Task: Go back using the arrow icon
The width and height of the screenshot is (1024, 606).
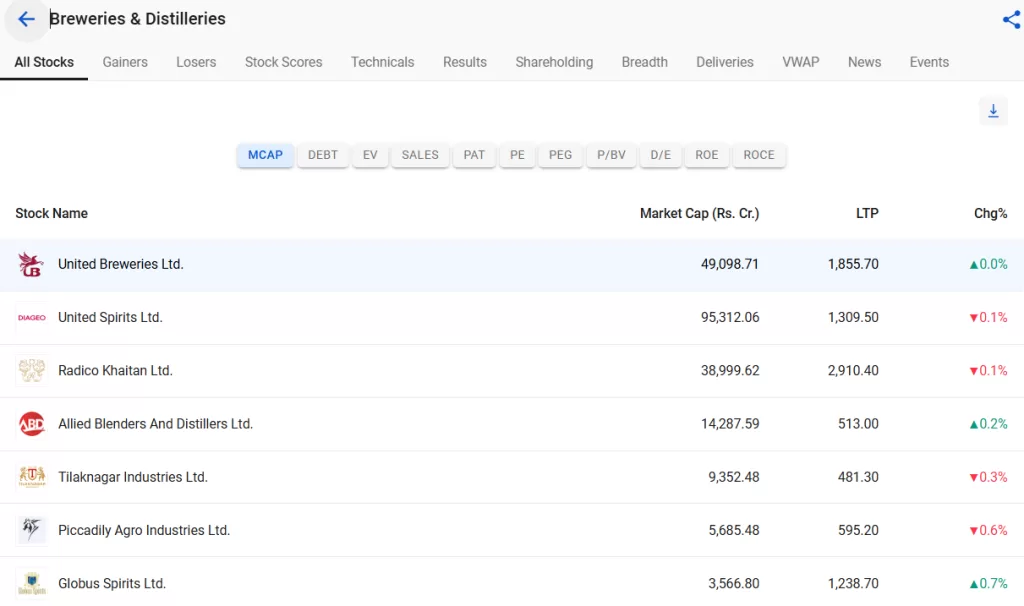Action: (26, 19)
